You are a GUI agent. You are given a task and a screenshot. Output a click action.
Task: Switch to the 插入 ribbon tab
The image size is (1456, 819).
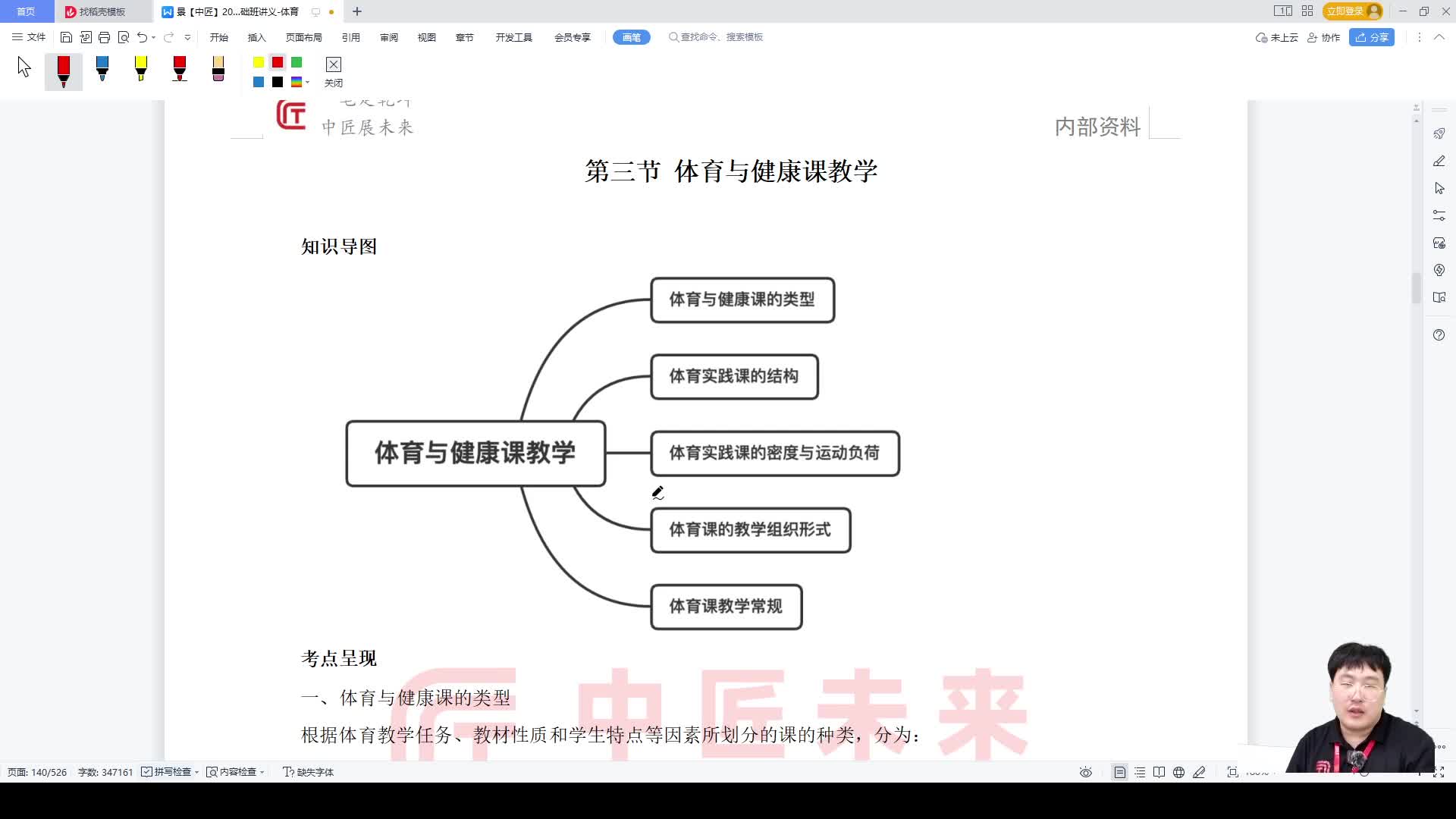tap(256, 36)
